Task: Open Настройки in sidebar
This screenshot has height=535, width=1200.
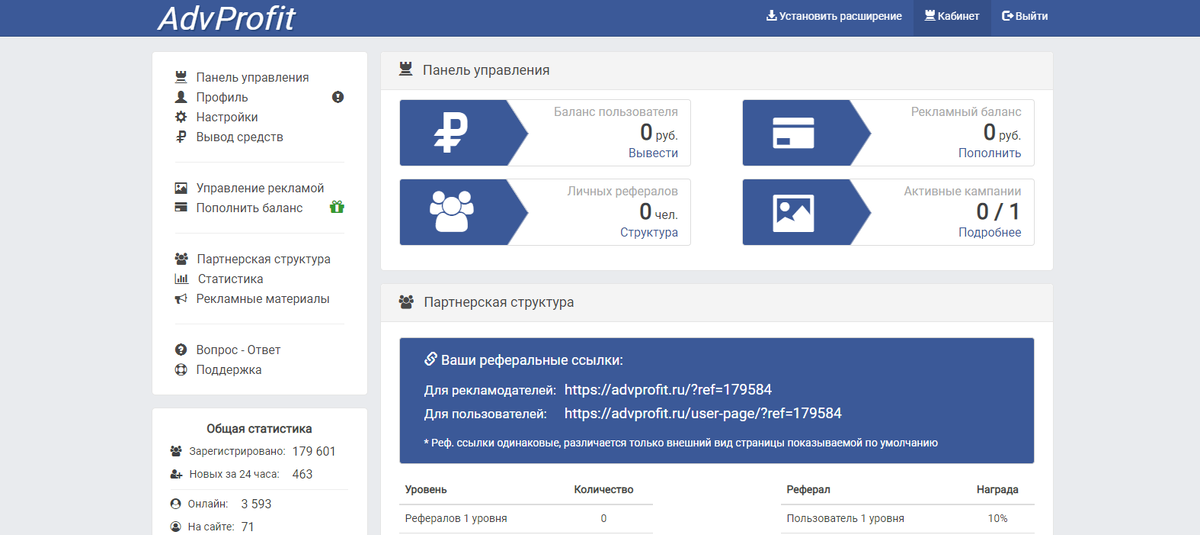Action: 227,117
